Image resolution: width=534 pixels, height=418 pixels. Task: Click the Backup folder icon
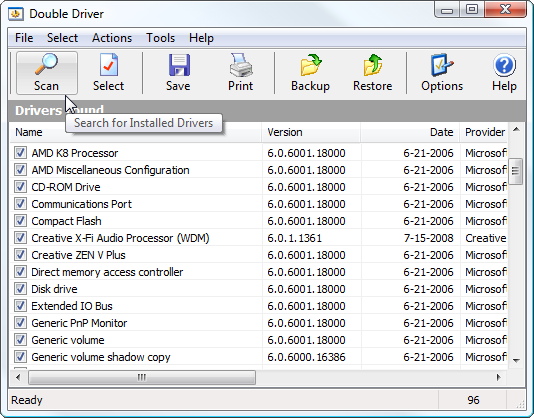coord(310,64)
